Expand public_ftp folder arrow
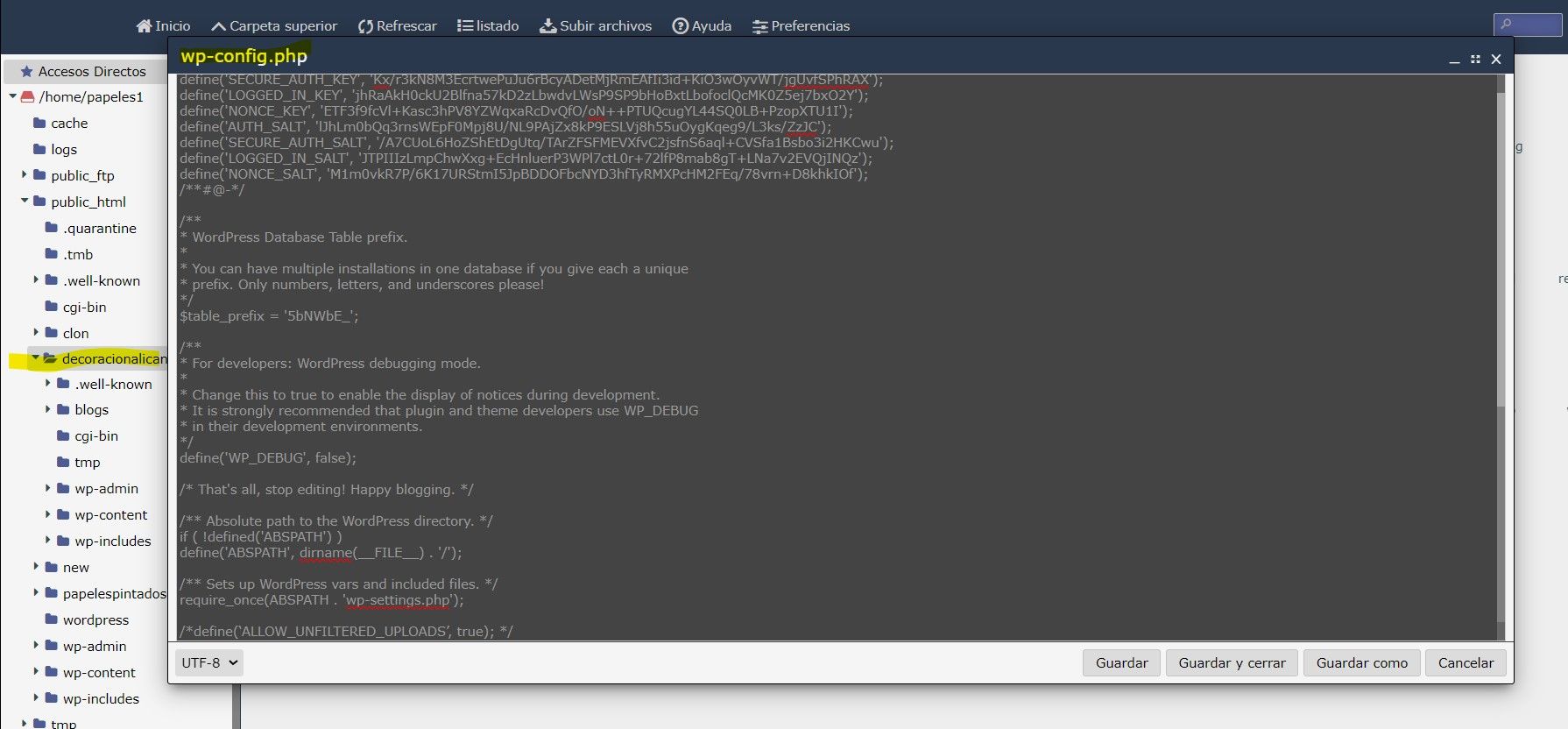 pos(25,174)
